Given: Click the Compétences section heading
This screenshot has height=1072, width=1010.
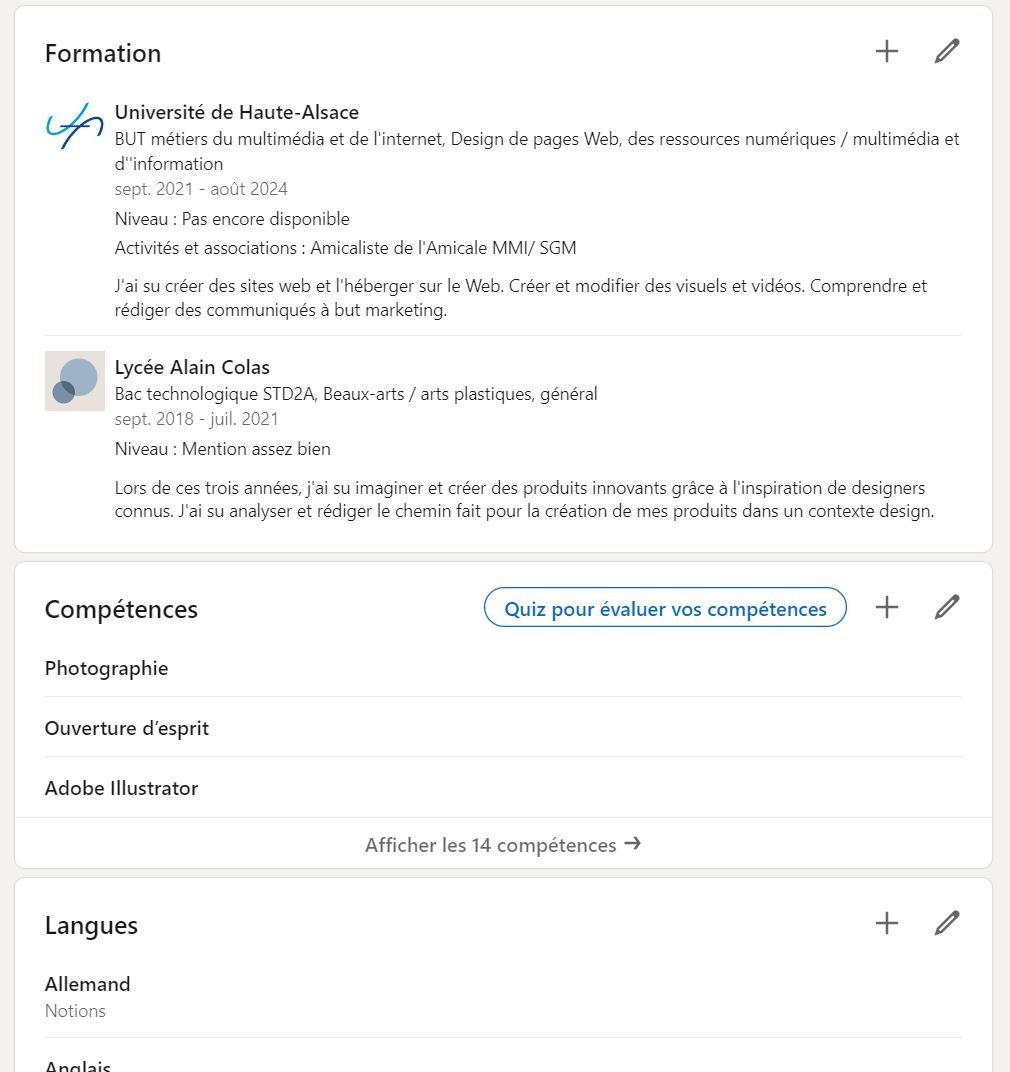Looking at the screenshot, I should [120, 608].
